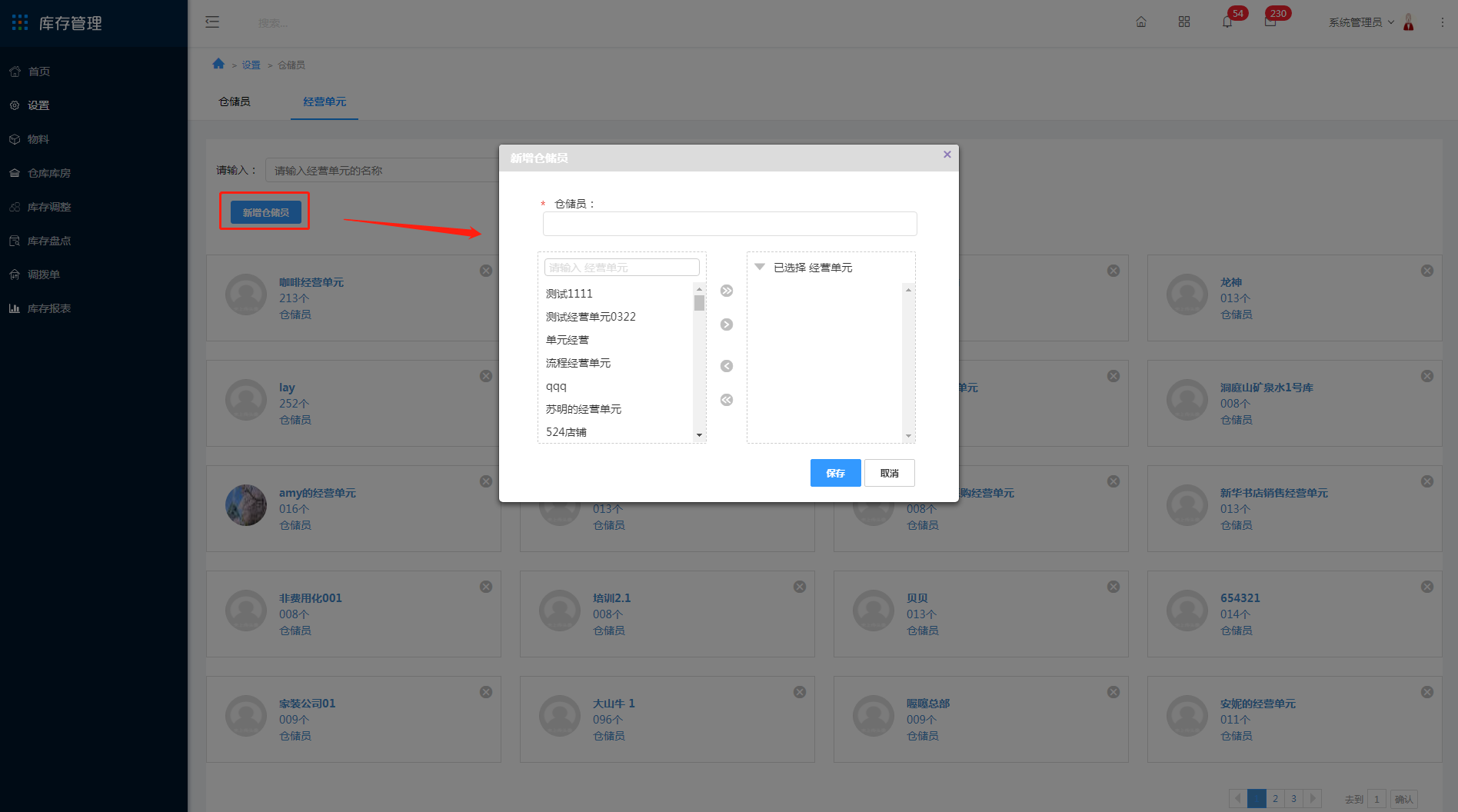Move selected unit right with single arrow
This screenshot has width=1458, height=812.
click(x=727, y=324)
